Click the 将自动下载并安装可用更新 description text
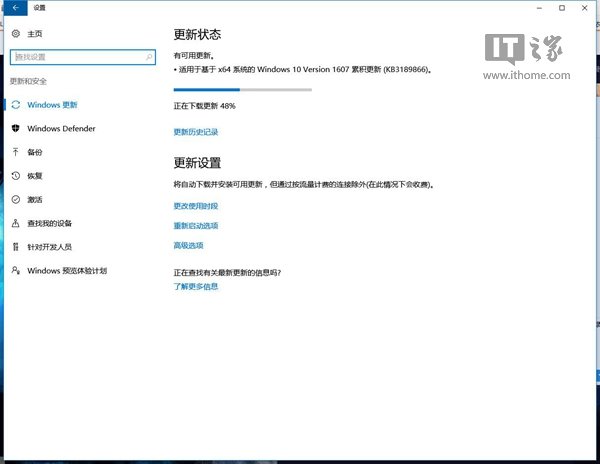Viewport: 600px width, 464px height. tap(304, 184)
